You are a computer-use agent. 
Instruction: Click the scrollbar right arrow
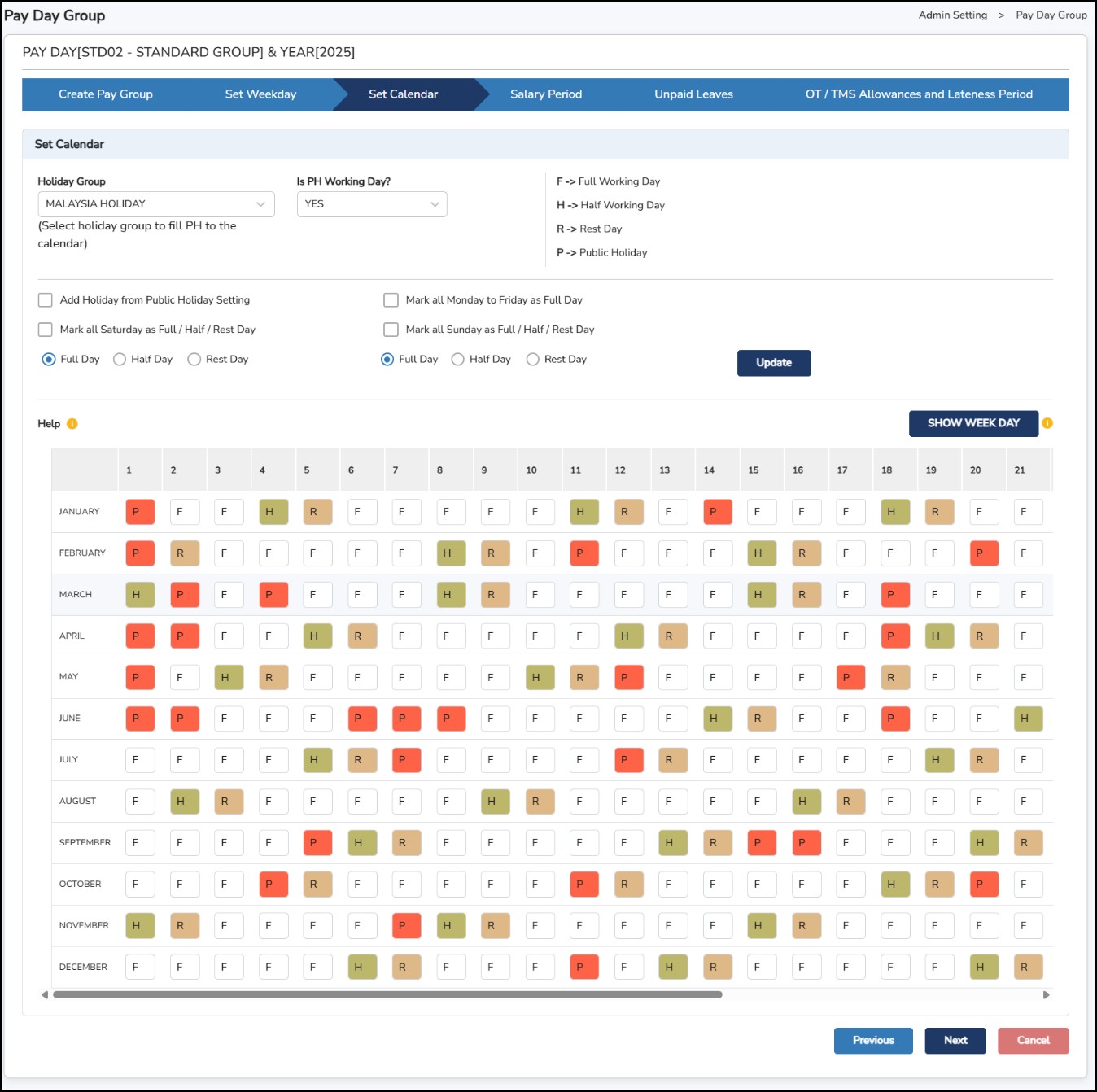click(x=1046, y=994)
